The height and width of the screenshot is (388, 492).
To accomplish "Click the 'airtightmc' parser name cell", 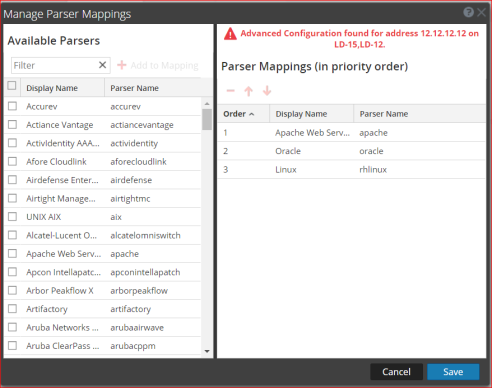I will click(130, 199).
